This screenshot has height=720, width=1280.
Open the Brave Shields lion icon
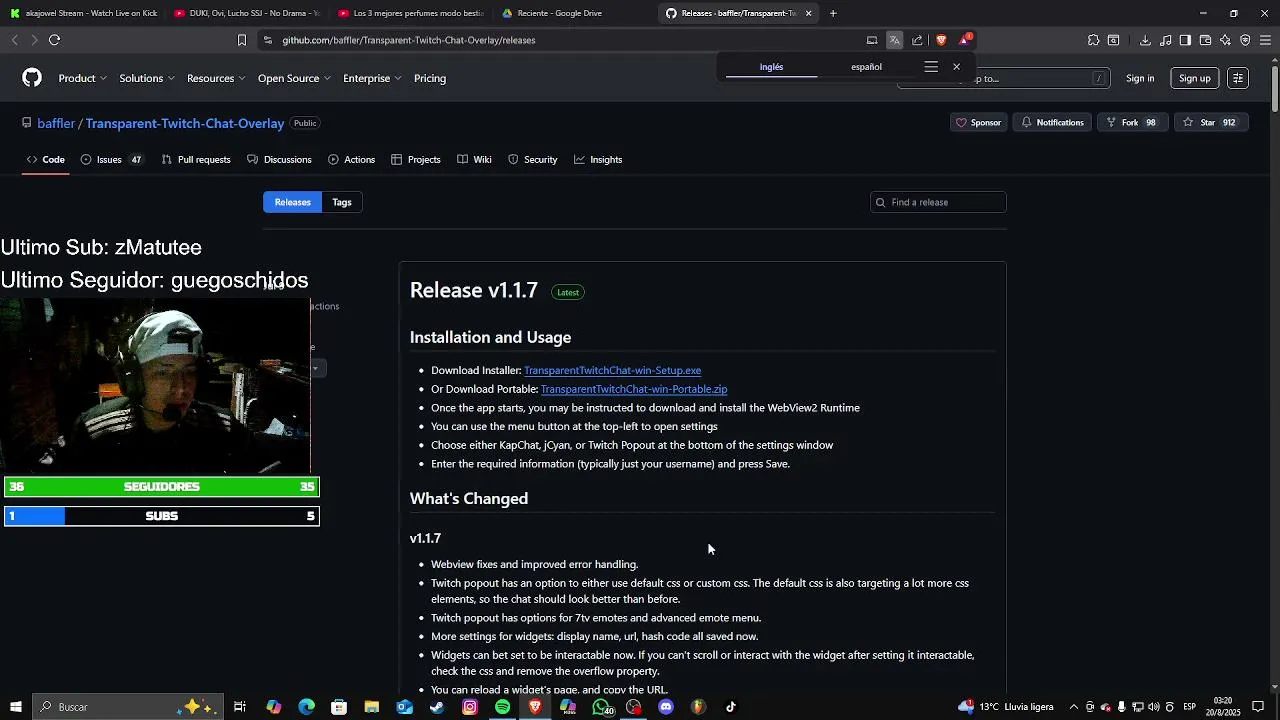click(941, 40)
